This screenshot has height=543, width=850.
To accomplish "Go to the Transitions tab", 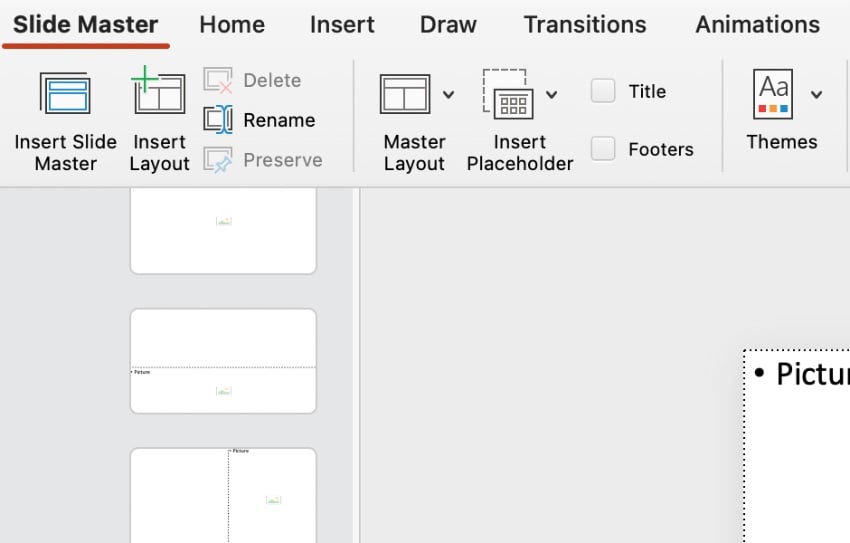I will point(585,25).
